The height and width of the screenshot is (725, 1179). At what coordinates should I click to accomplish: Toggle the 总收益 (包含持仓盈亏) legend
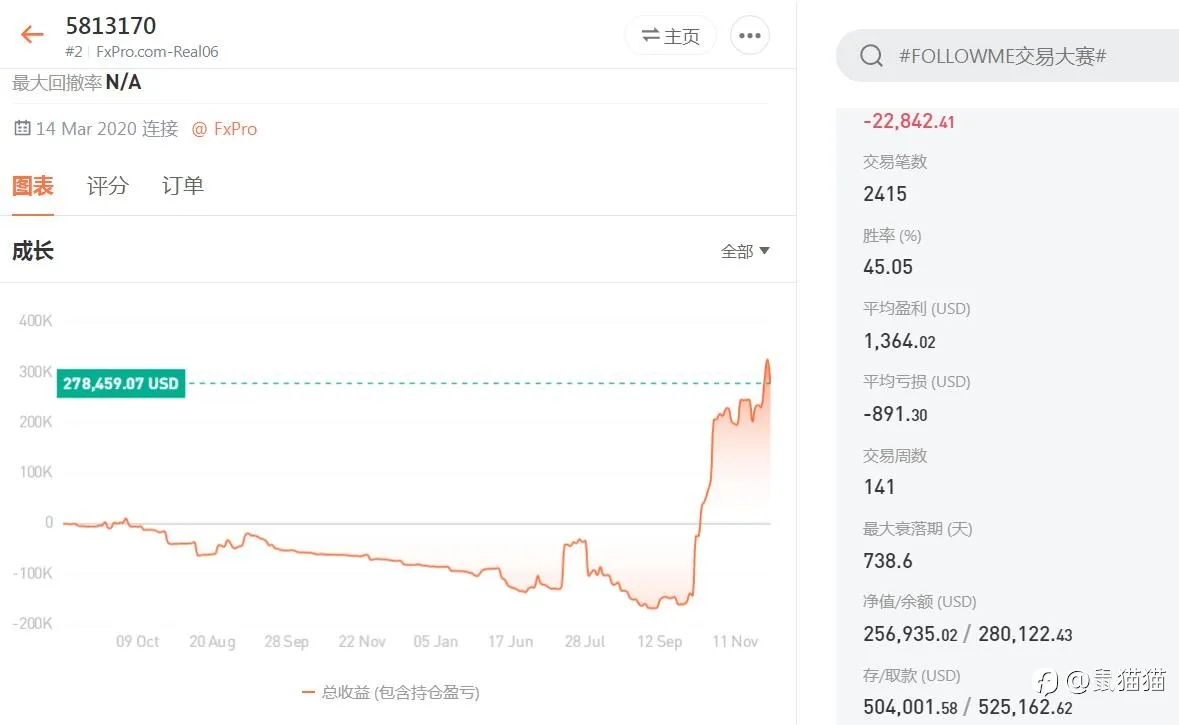pos(390,692)
